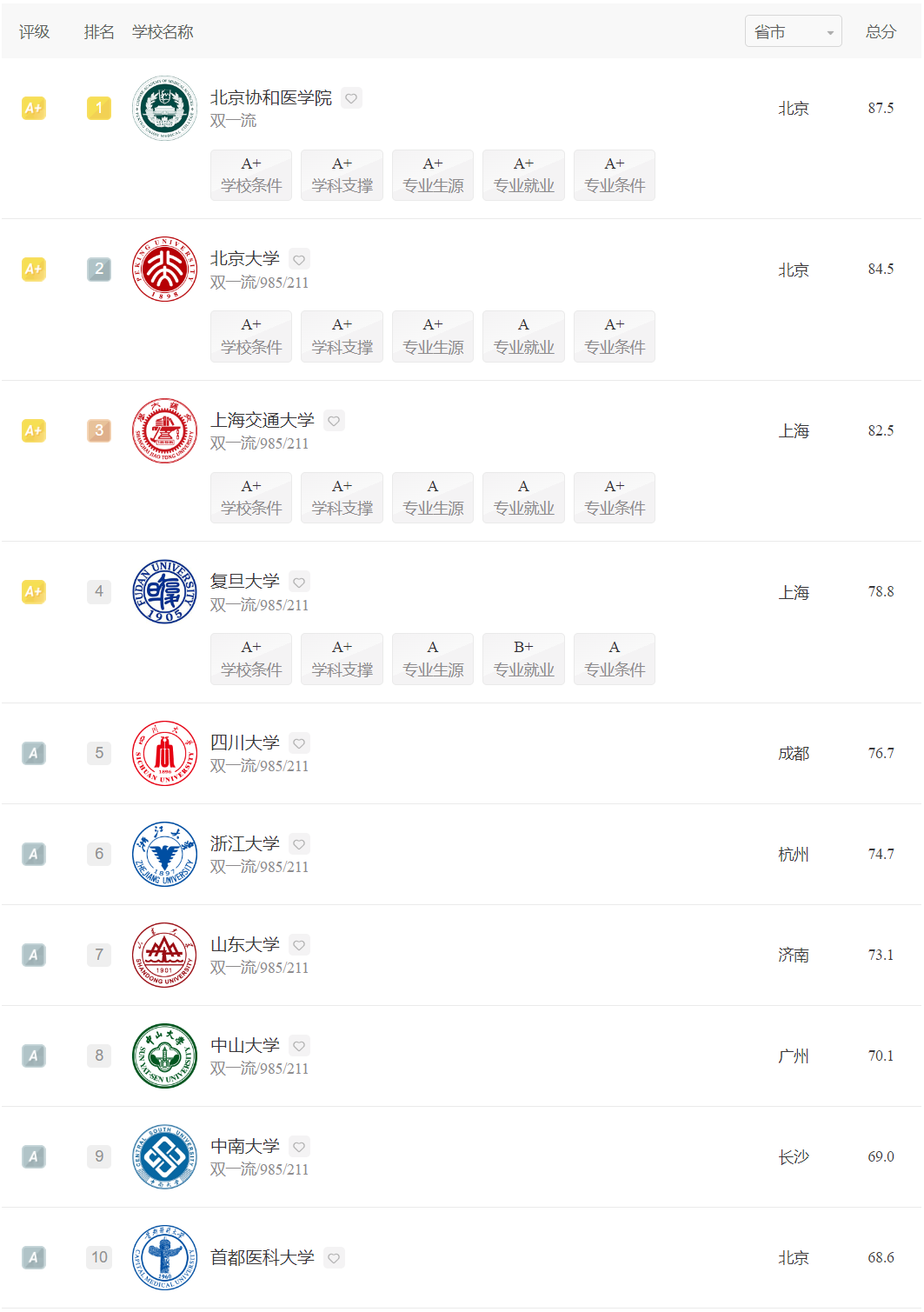Viewport: 924px width, 1312px height.
Task: Click the Sichuan University logo
Action: tap(164, 753)
